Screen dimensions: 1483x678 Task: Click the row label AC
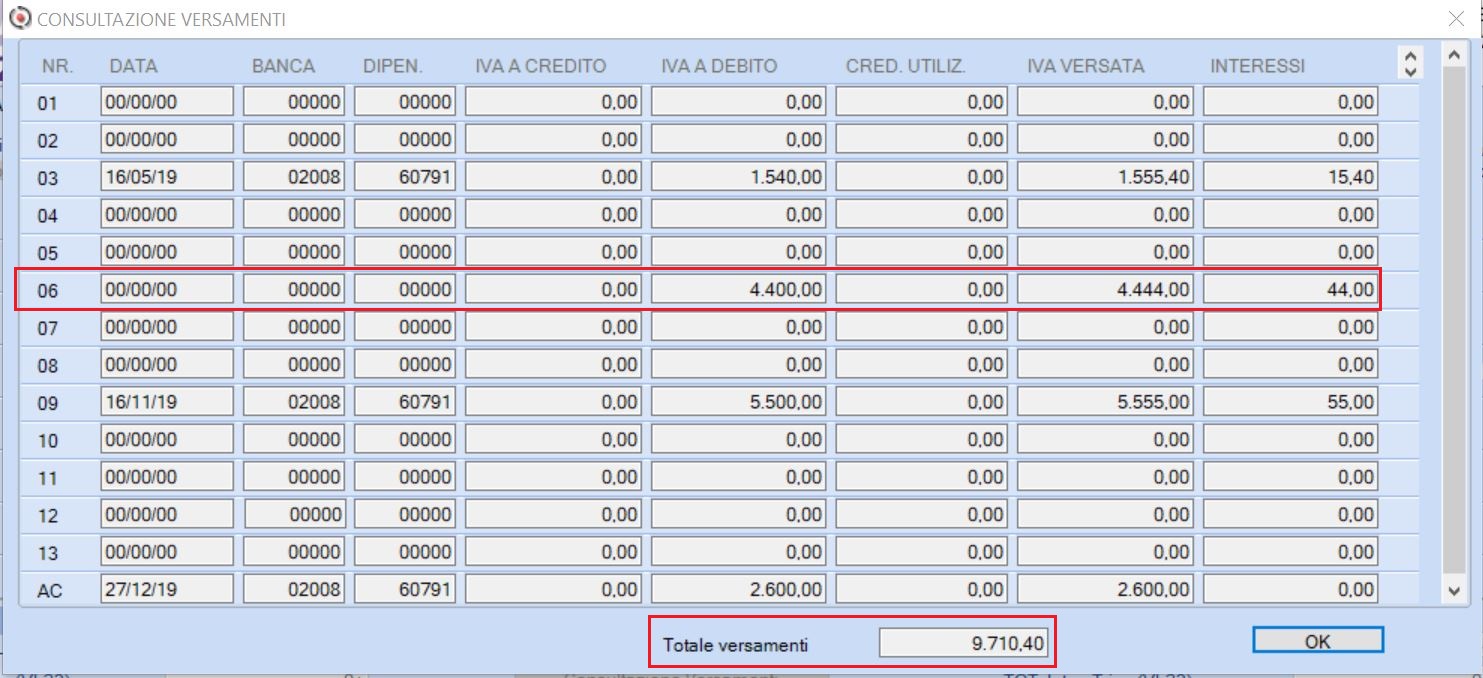point(49,591)
